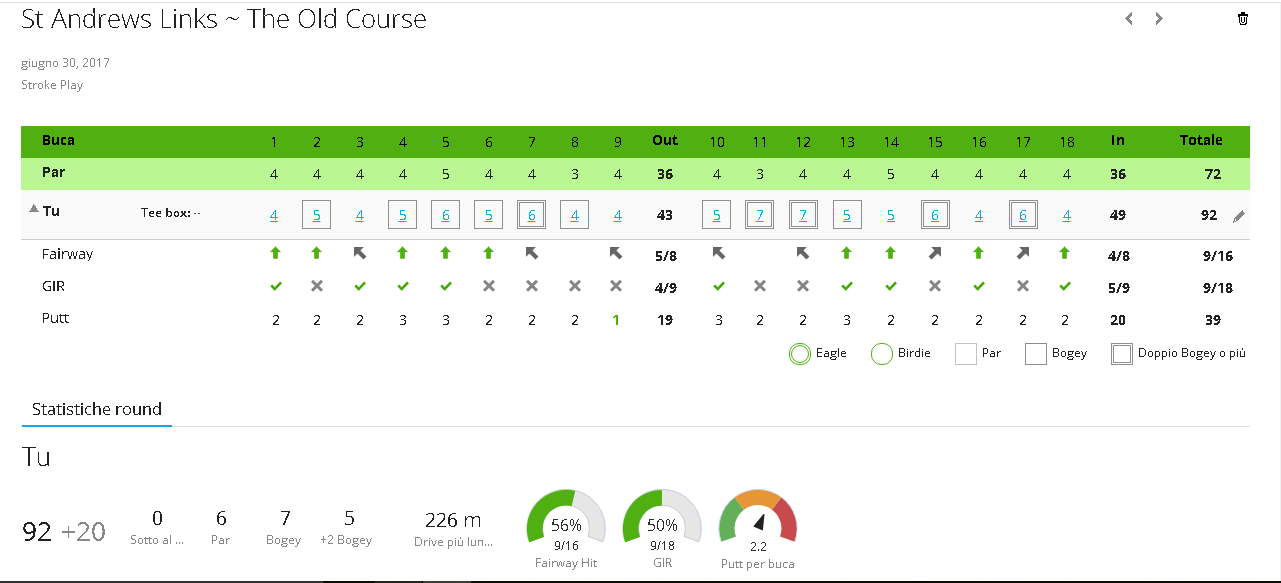Toggle hole 18 GIR checkmark
The width and height of the screenshot is (1281, 583).
click(x=1066, y=287)
